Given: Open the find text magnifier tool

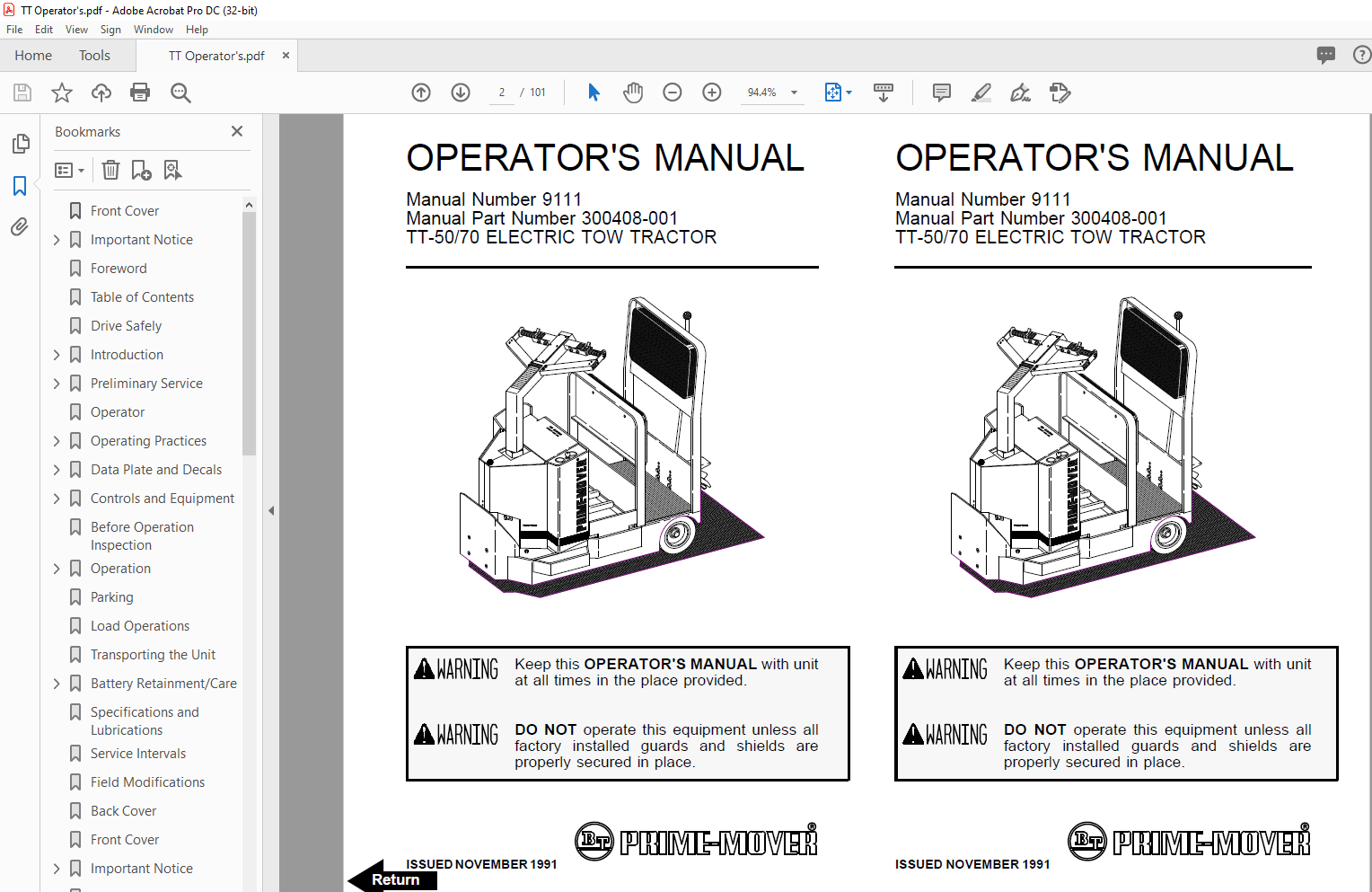Looking at the screenshot, I should [180, 93].
